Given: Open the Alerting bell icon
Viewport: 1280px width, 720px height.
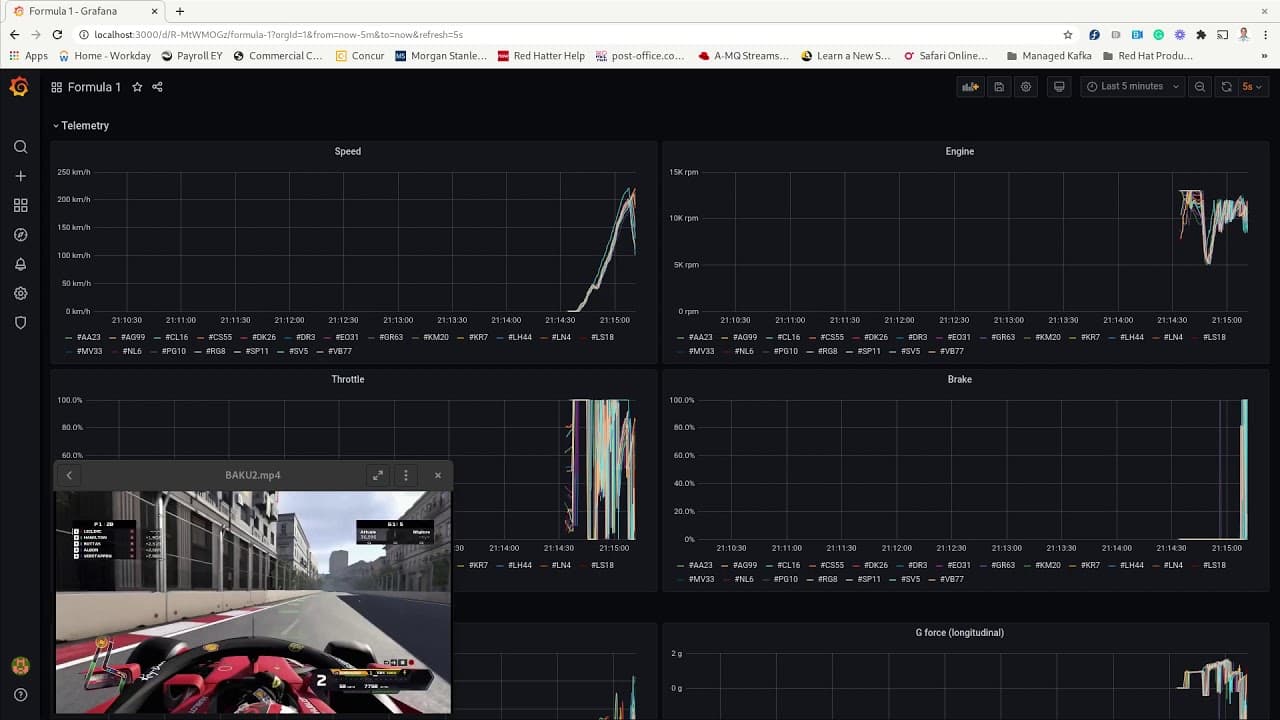Looking at the screenshot, I should click(20, 264).
